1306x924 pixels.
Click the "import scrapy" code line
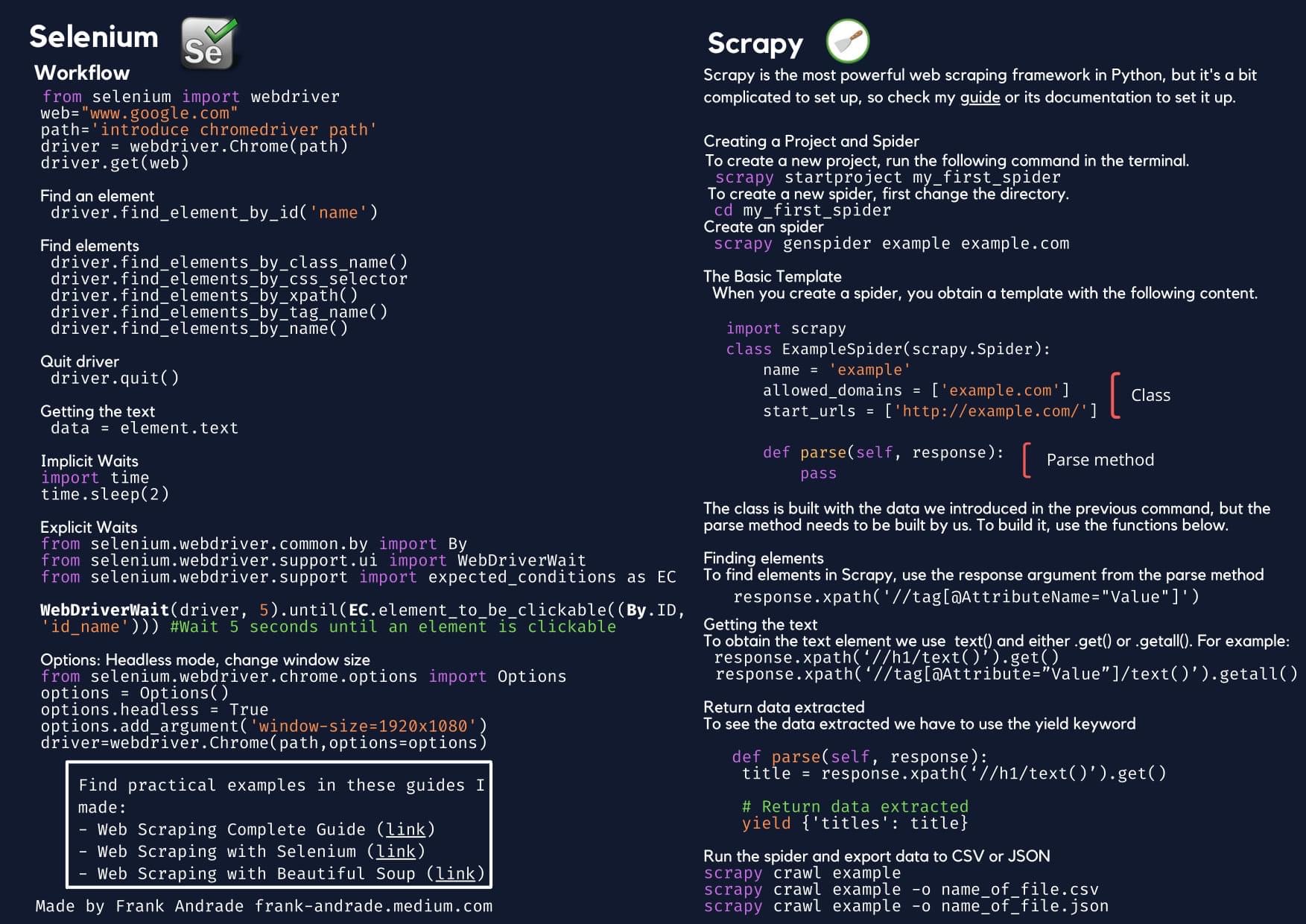(786, 329)
